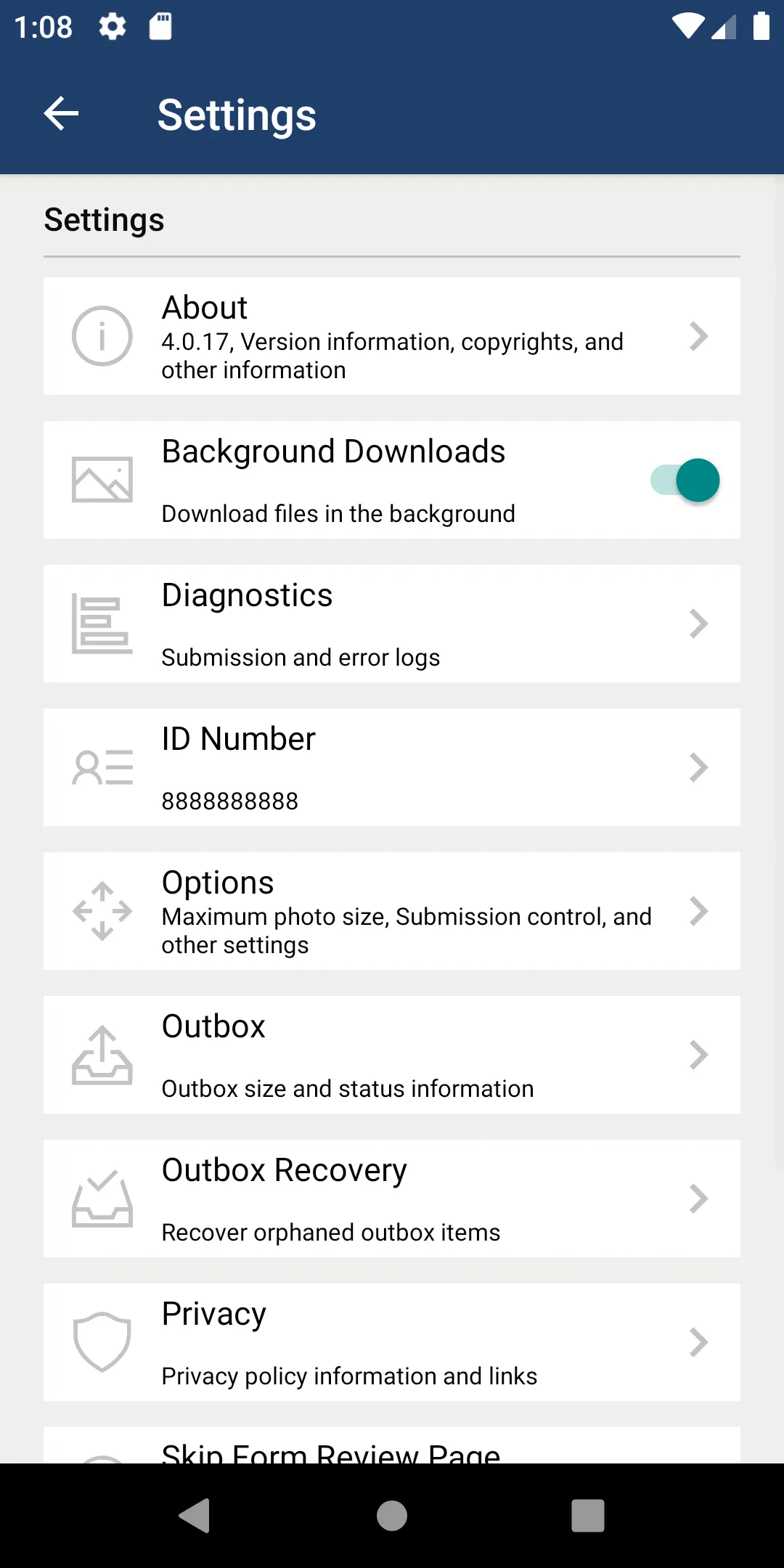Open the Privacy settings entry
Screen dimensions: 784x1568
(392, 1342)
